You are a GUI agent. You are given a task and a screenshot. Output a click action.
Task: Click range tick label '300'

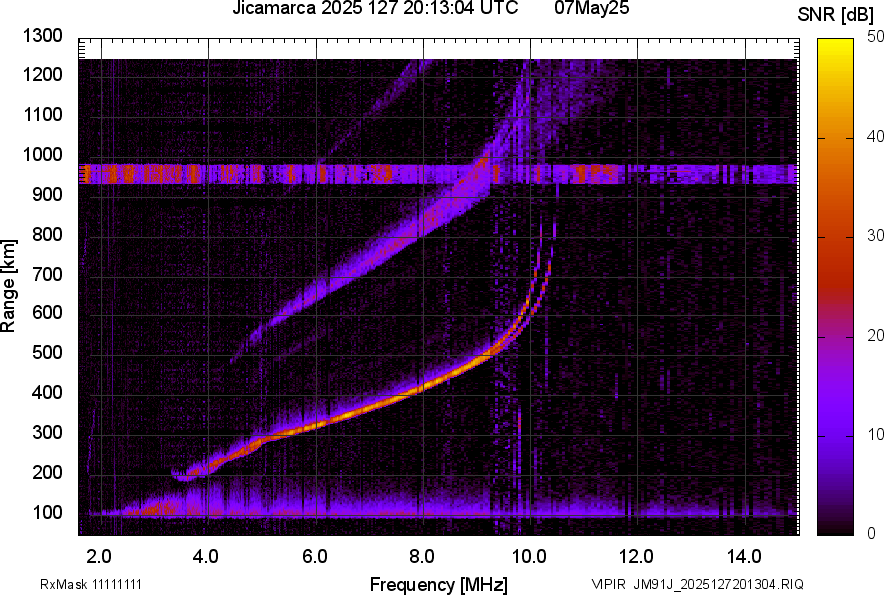47,433
